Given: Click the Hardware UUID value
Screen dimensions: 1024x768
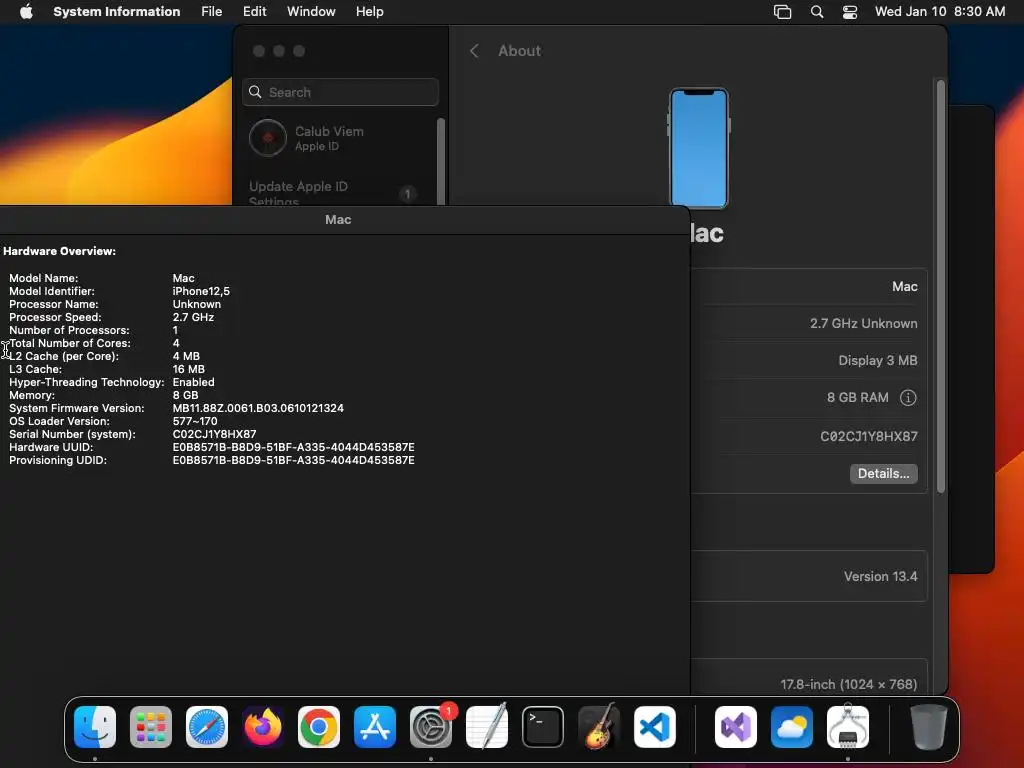Looking at the screenshot, I should click(293, 447).
